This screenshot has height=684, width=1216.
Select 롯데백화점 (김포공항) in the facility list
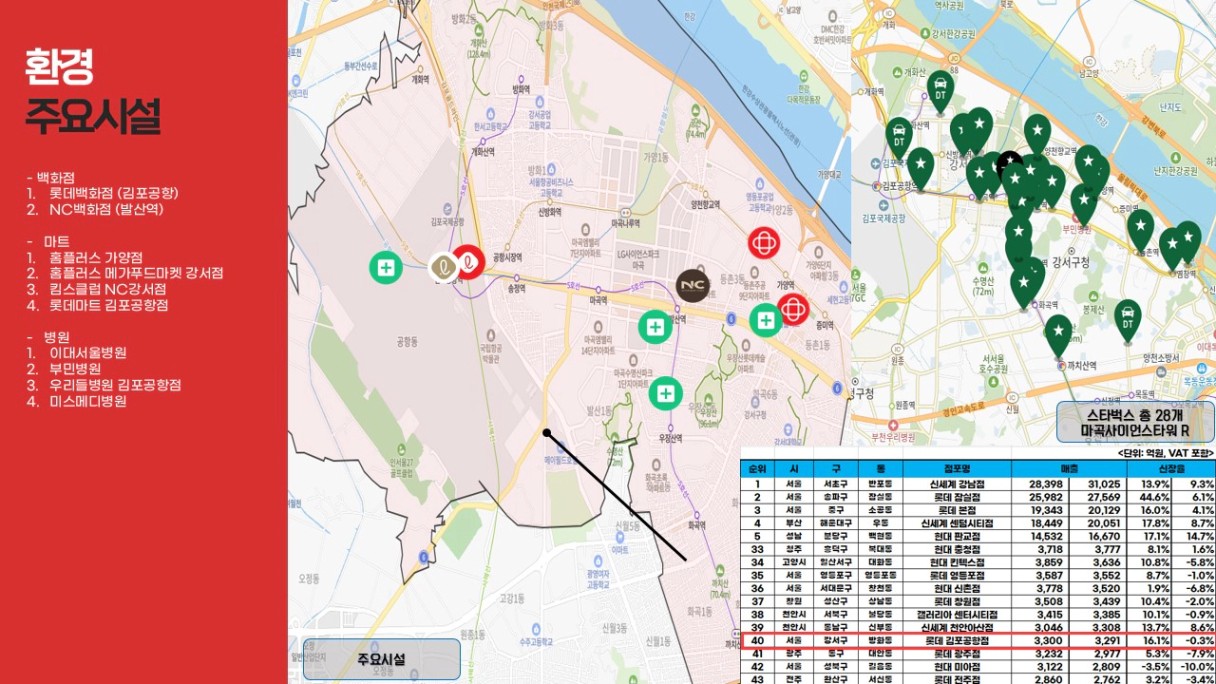115,193
